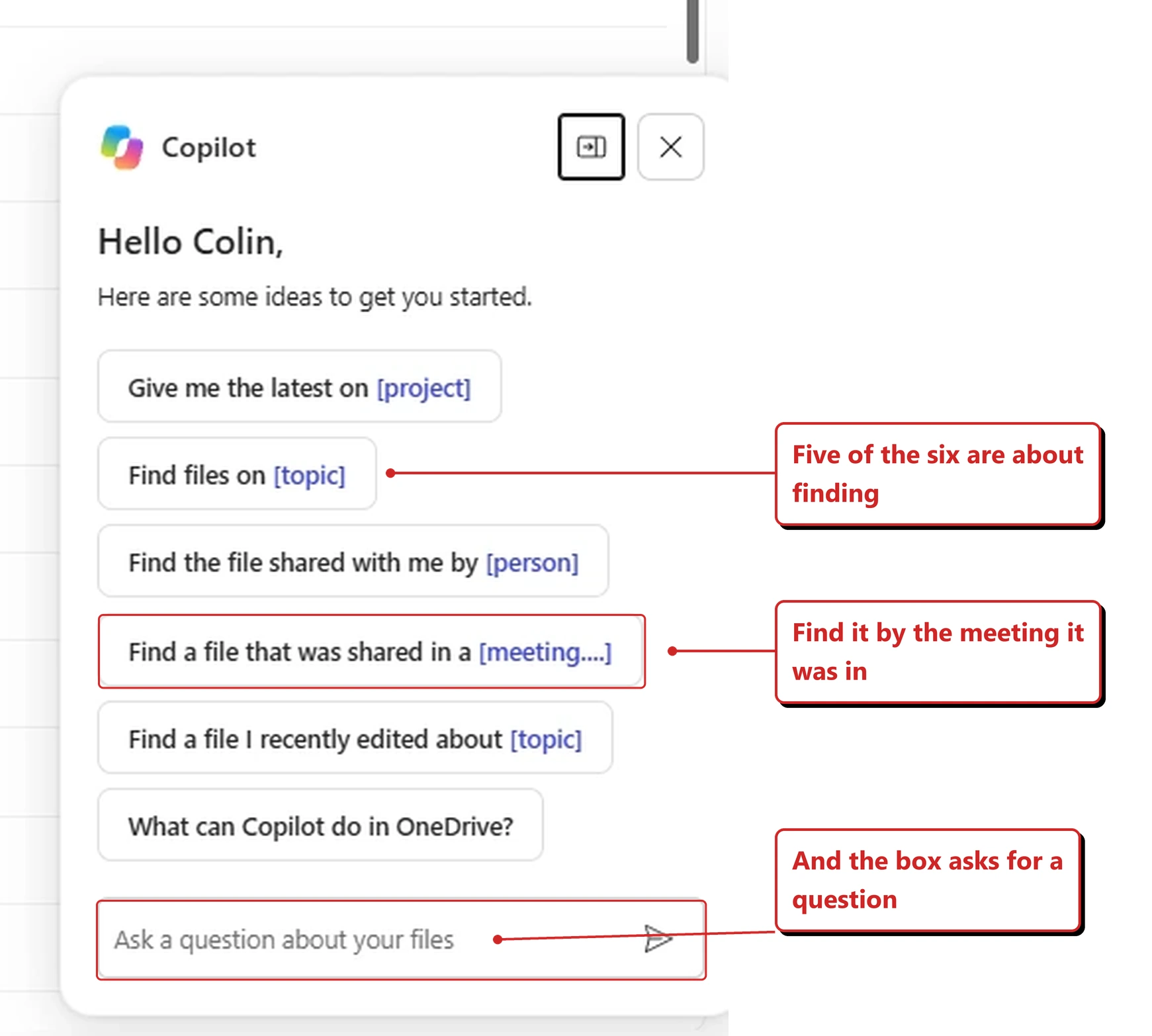Viewport: 1152px width, 1036px height.
Task: Pick "Find the file shared with me by [person]"
Action: click(353, 562)
